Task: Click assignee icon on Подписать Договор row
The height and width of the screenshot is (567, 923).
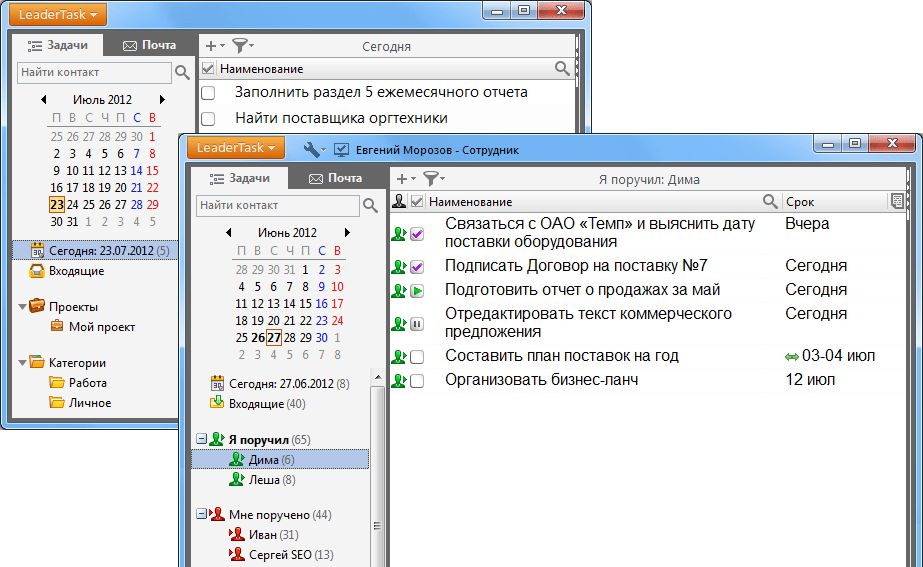Action: 399,267
